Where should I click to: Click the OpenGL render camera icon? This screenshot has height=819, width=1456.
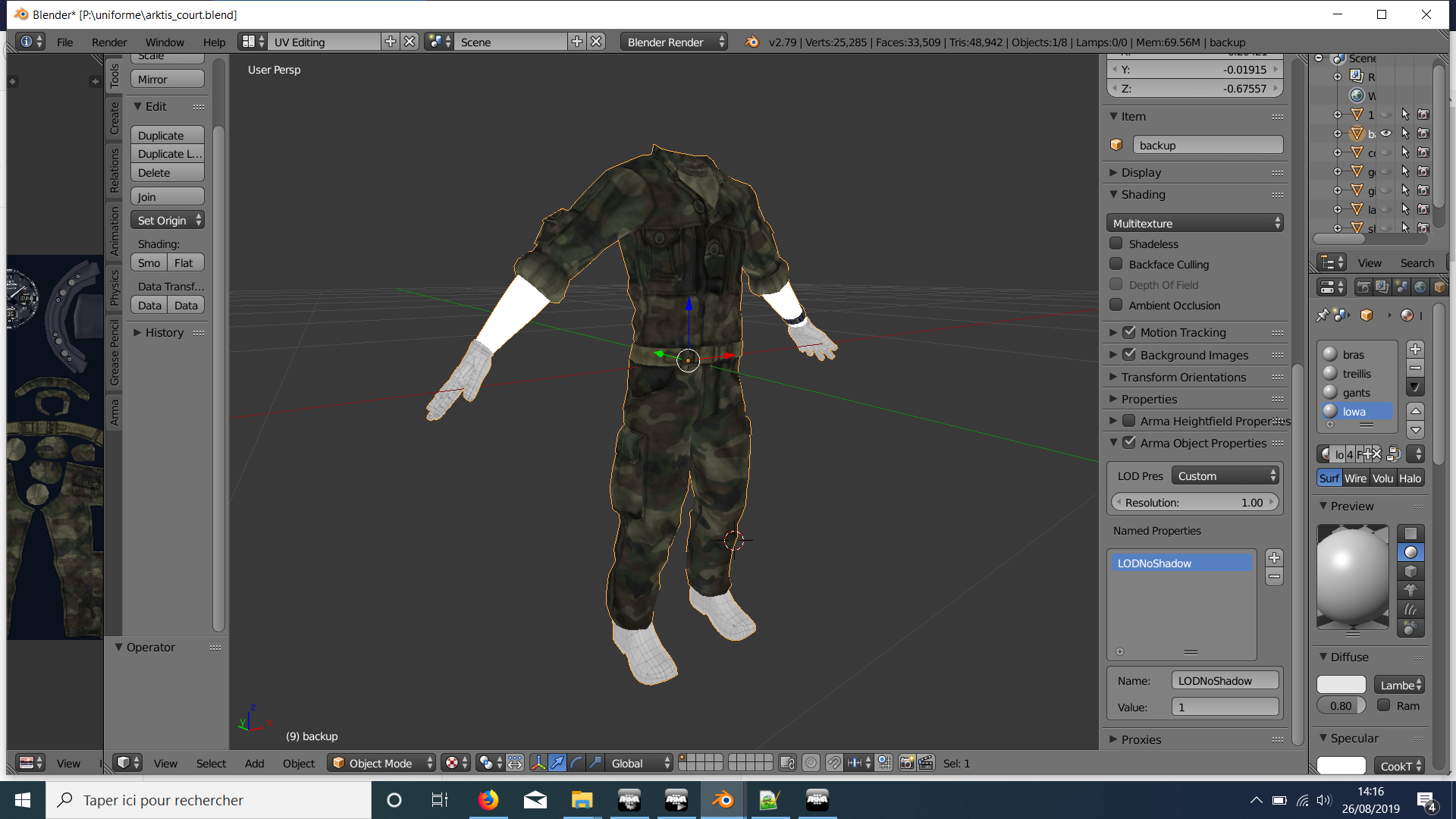(x=906, y=763)
